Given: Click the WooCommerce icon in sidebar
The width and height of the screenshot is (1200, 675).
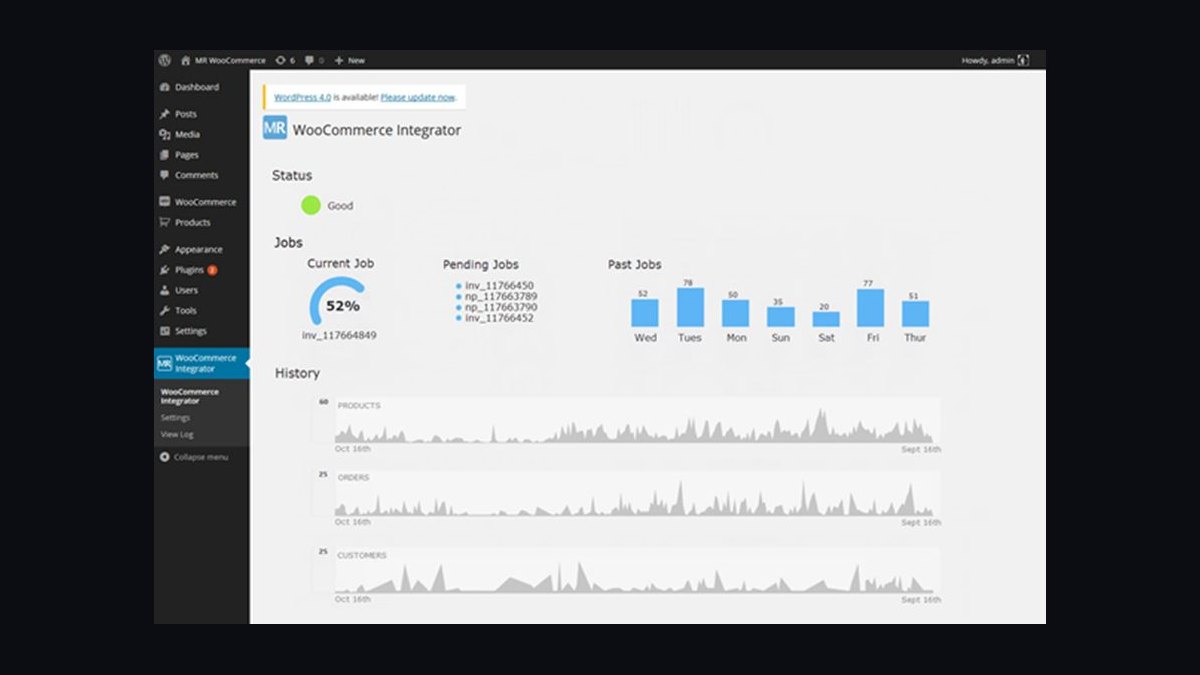Looking at the screenshot, I should pyautogui.click(x=164, y=202).
